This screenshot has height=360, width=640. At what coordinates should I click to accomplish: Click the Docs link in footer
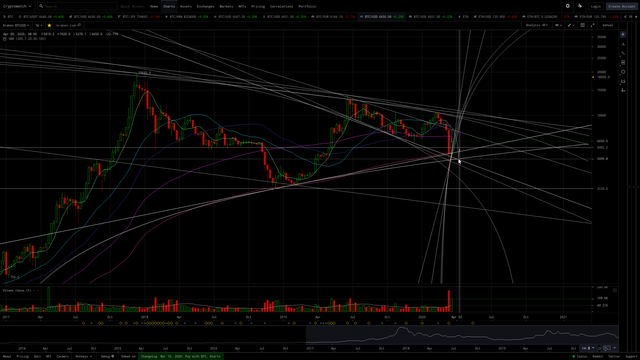click(x=37, y=356)
